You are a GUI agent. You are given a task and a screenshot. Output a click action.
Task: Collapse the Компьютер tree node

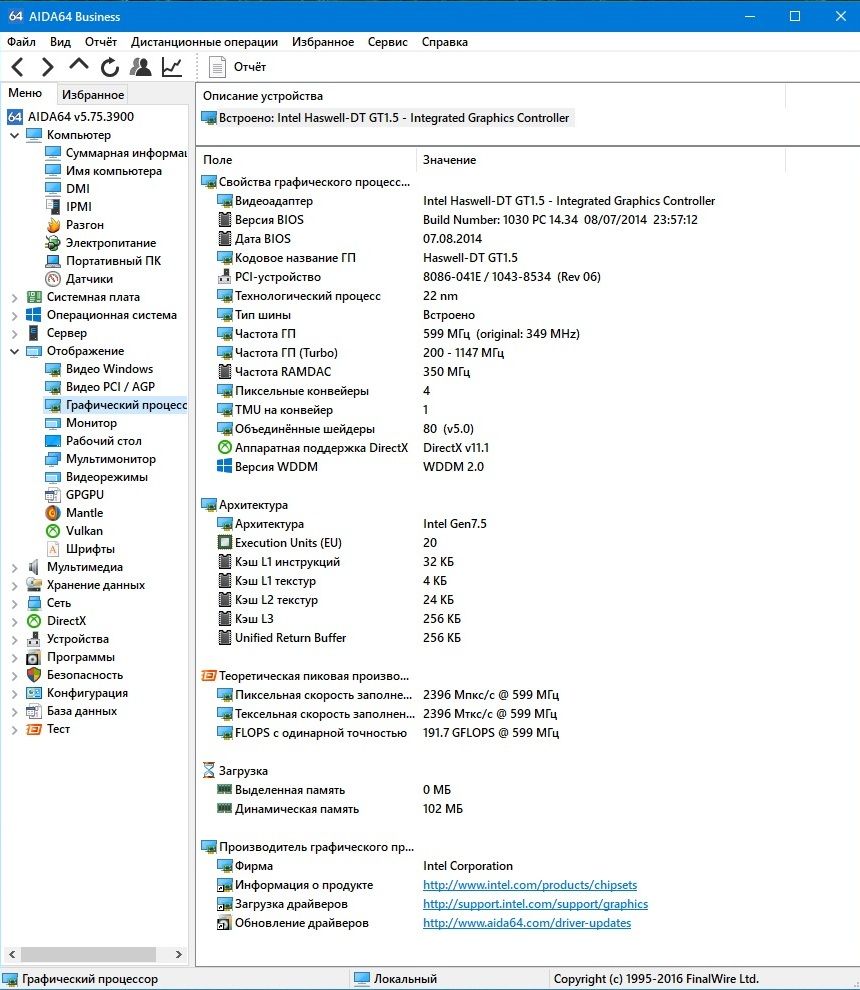[15, 135]
